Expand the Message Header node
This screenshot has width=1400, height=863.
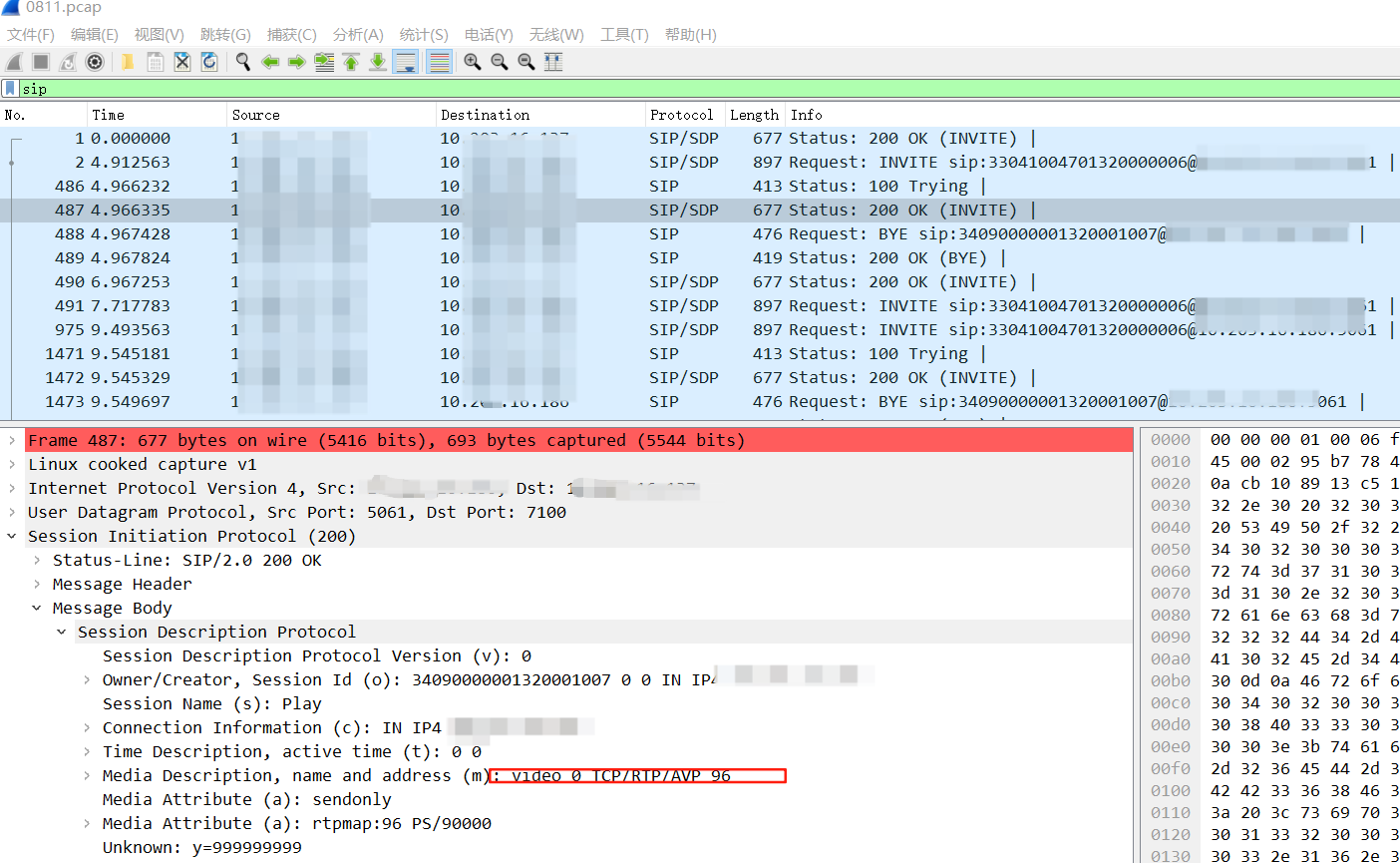coord(37,584)
